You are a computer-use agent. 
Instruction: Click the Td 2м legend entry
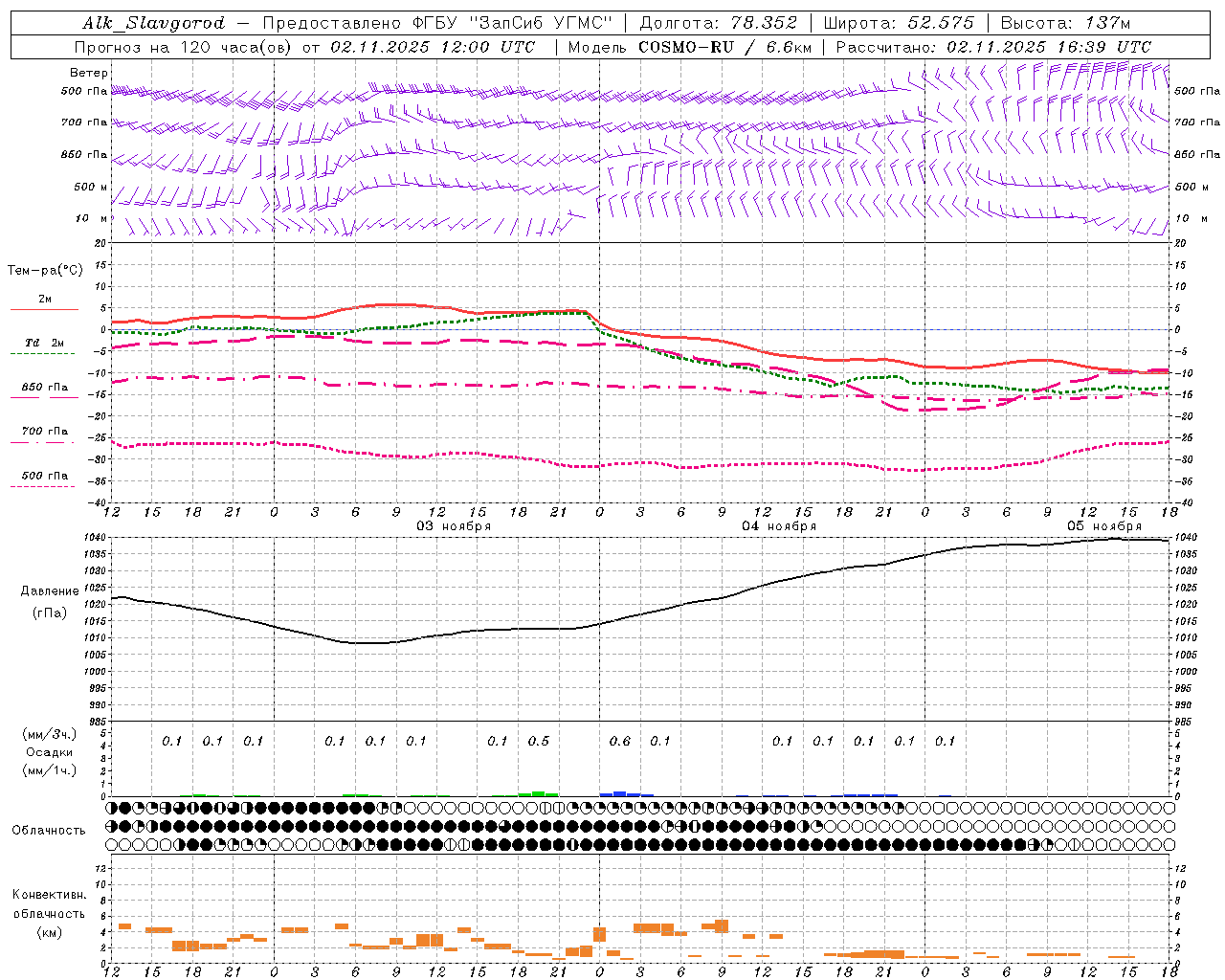[x=45, y=343]
